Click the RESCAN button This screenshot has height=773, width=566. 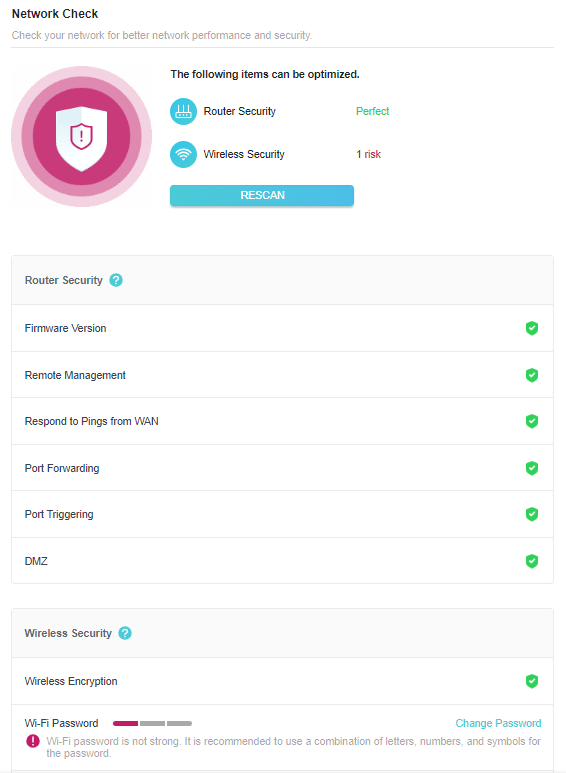pos(262,195)
